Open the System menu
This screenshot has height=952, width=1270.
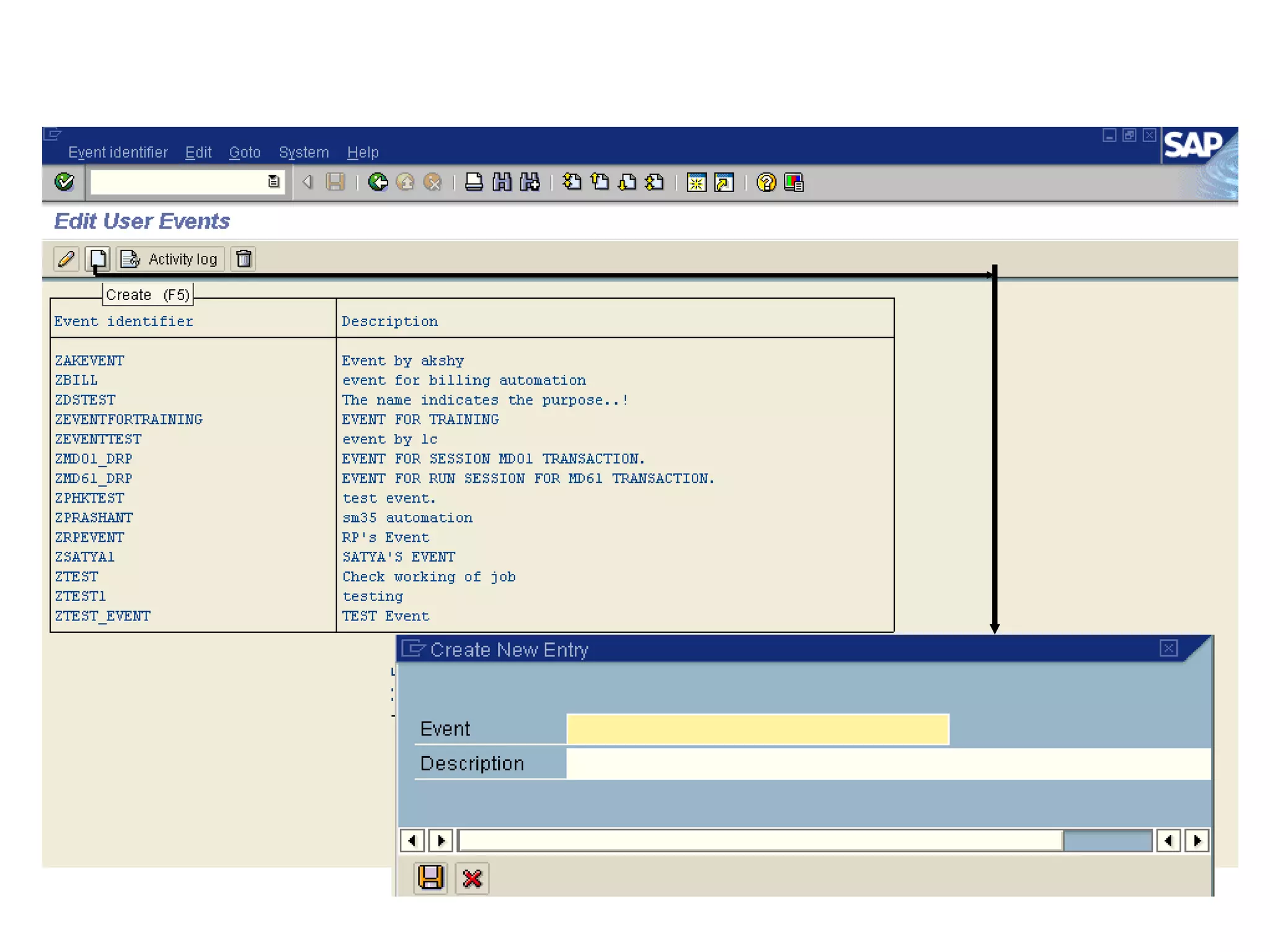pyautogui.click(x=304, y=152)
